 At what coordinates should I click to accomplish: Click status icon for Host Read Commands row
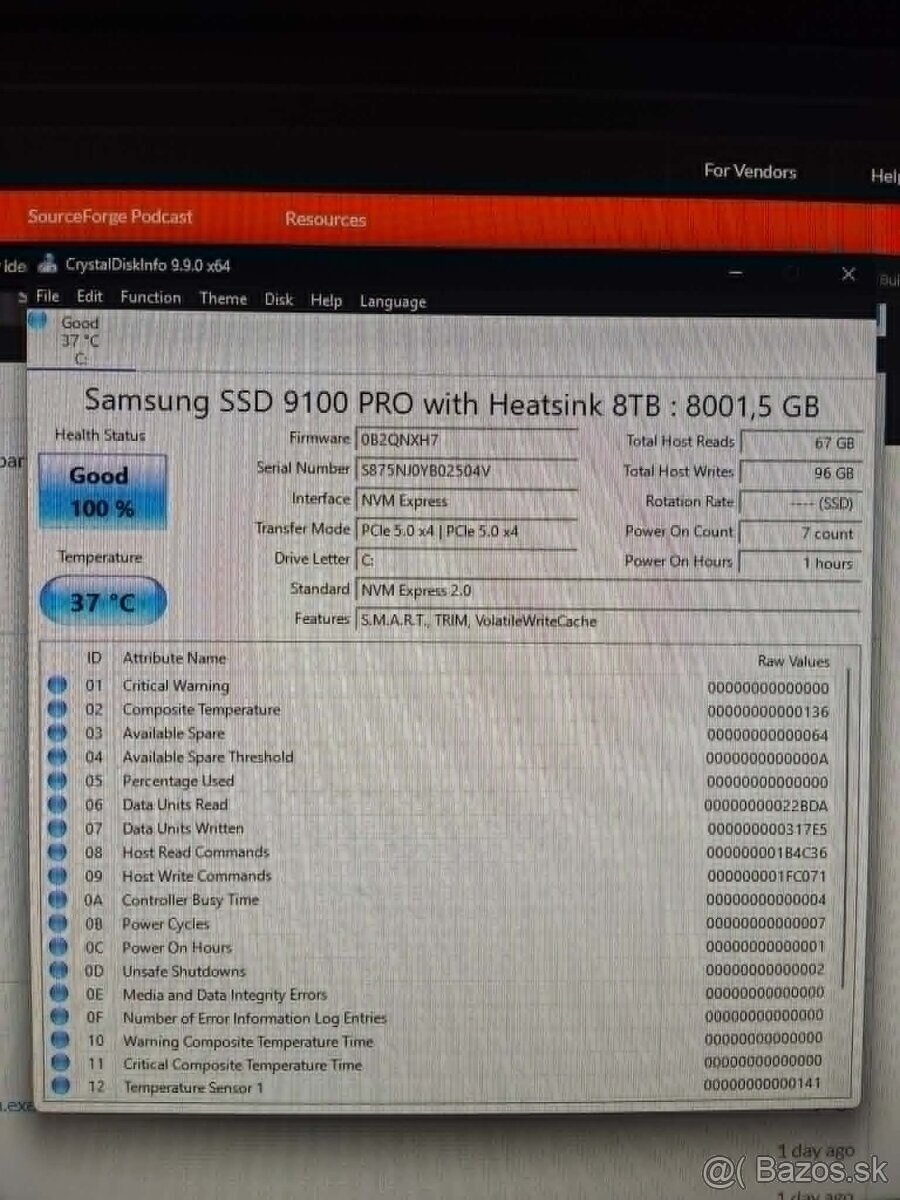(57, 852)
